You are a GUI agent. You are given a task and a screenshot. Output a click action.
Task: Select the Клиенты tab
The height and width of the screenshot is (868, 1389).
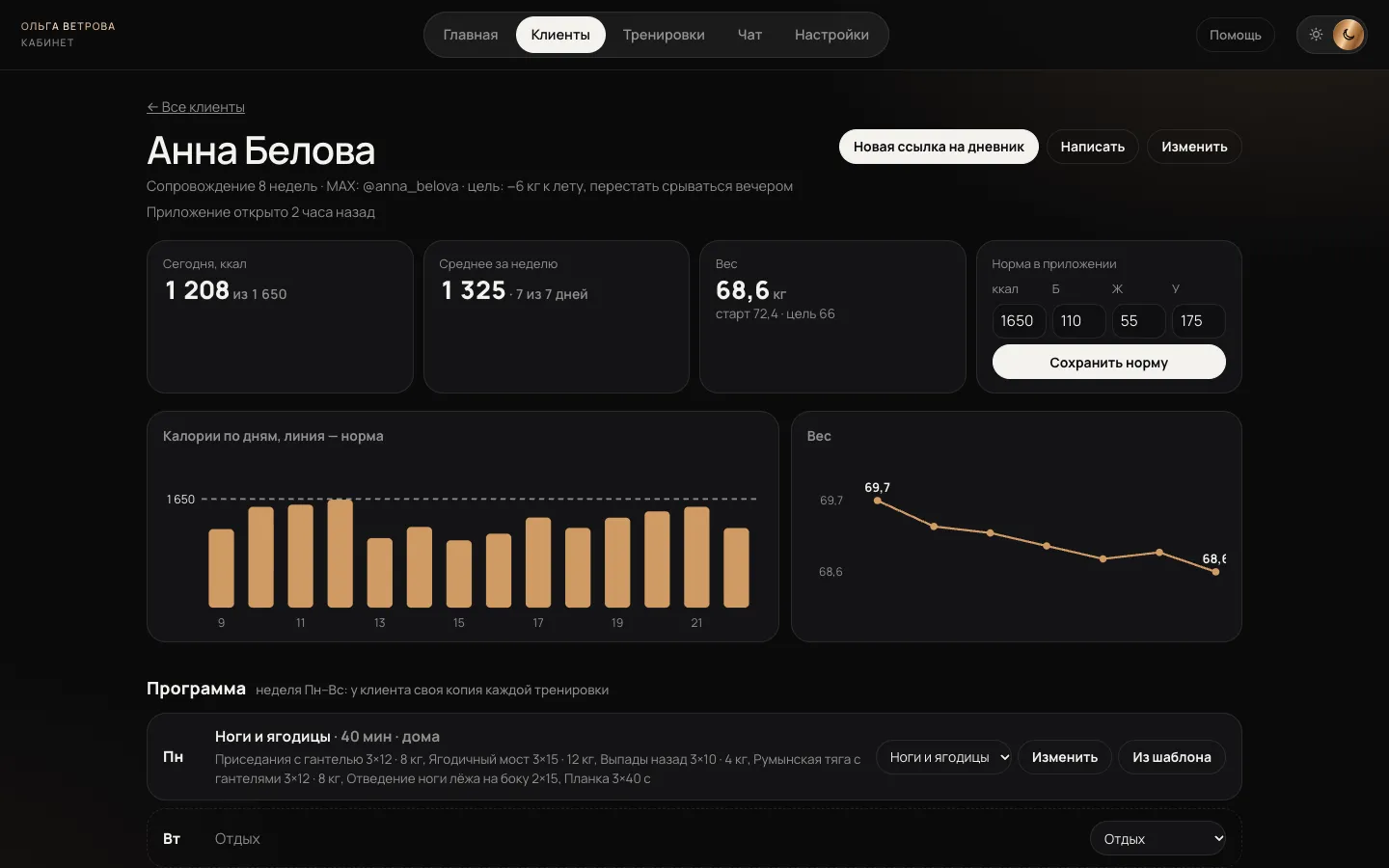560,35
